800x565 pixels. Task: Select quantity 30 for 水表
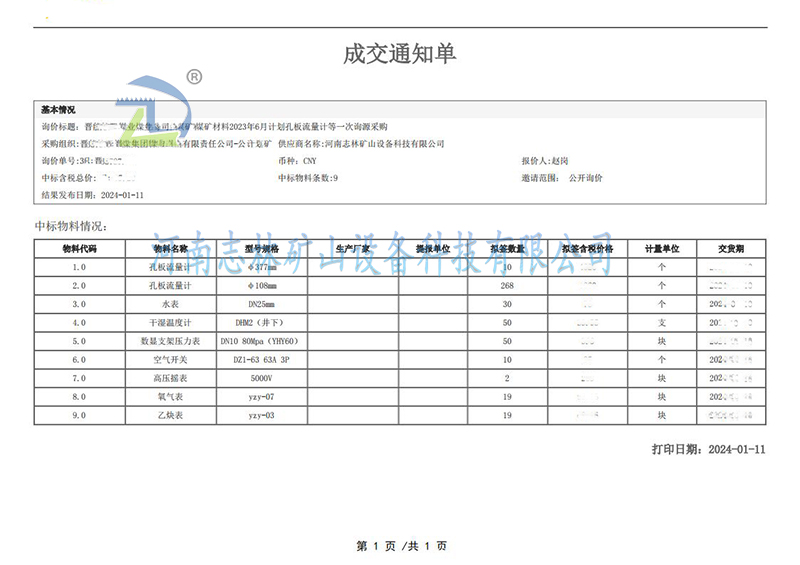click(507, 304)
